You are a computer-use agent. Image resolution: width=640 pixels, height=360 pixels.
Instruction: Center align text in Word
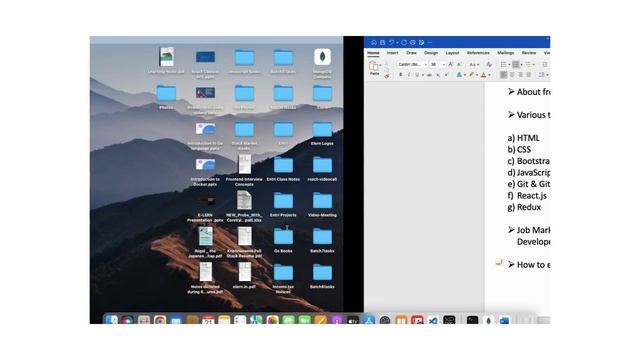[x=512, y=75]
